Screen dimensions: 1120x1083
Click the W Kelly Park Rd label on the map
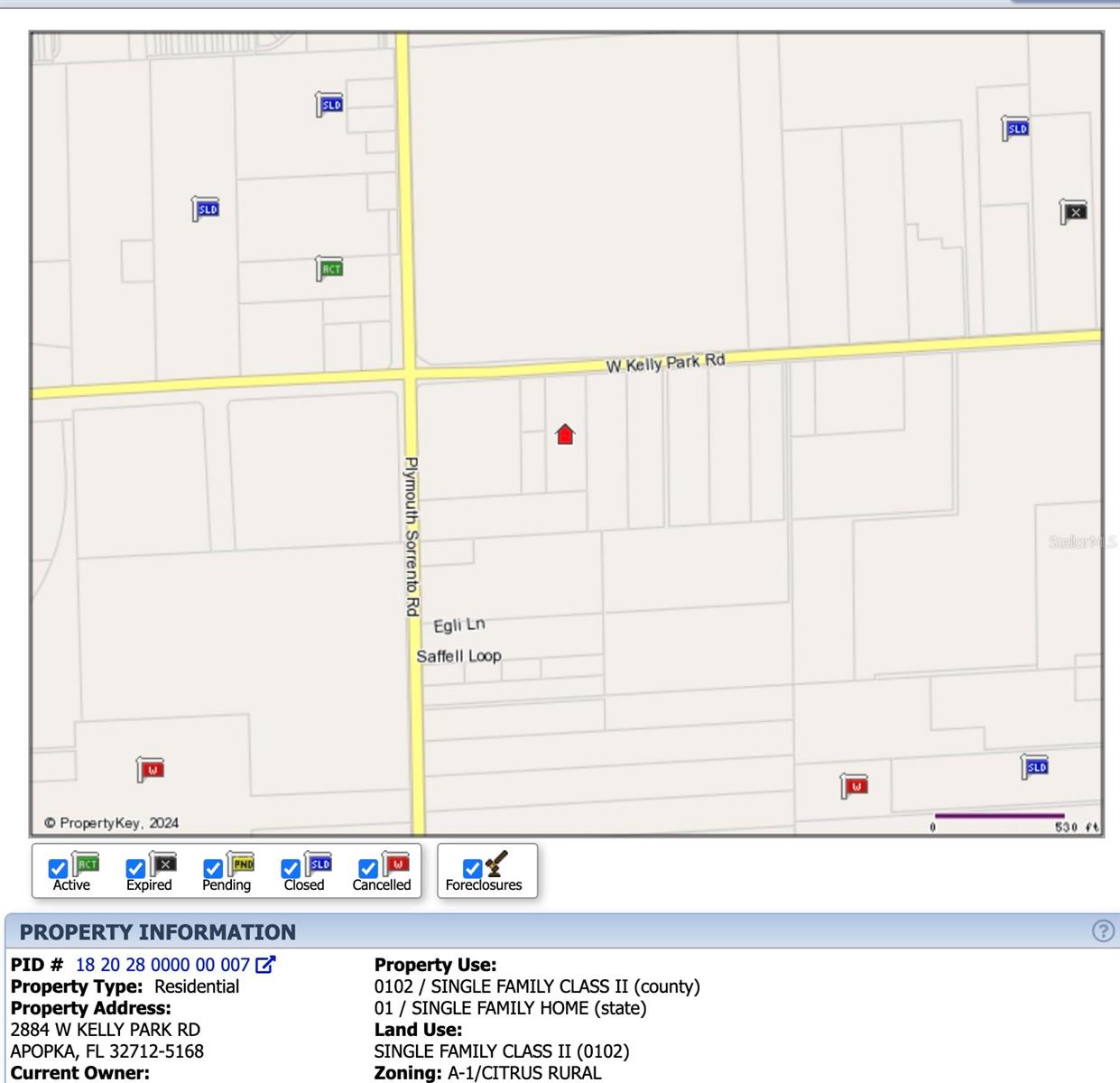[x=665, y=363]
